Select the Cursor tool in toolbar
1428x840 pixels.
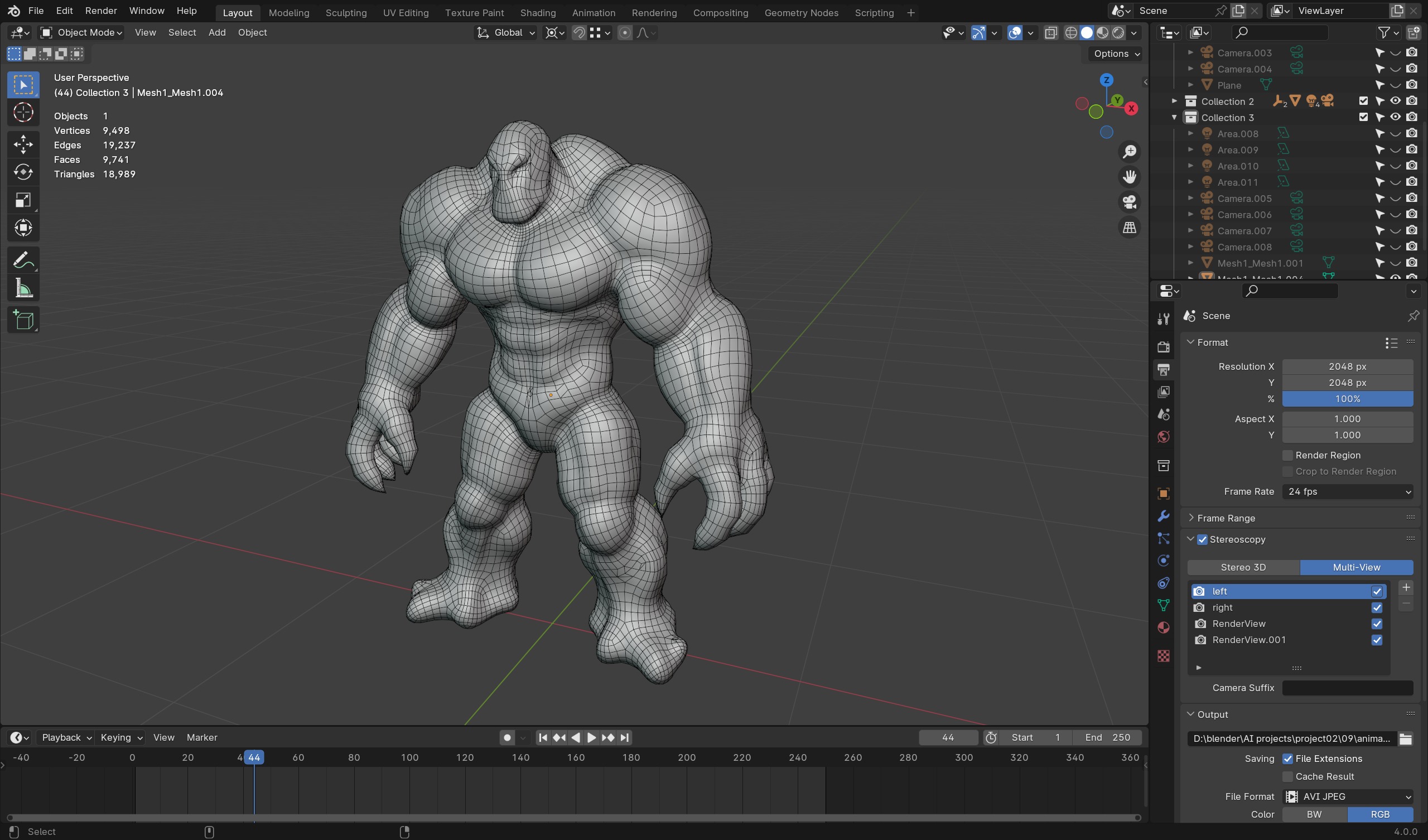click(23, 112)
